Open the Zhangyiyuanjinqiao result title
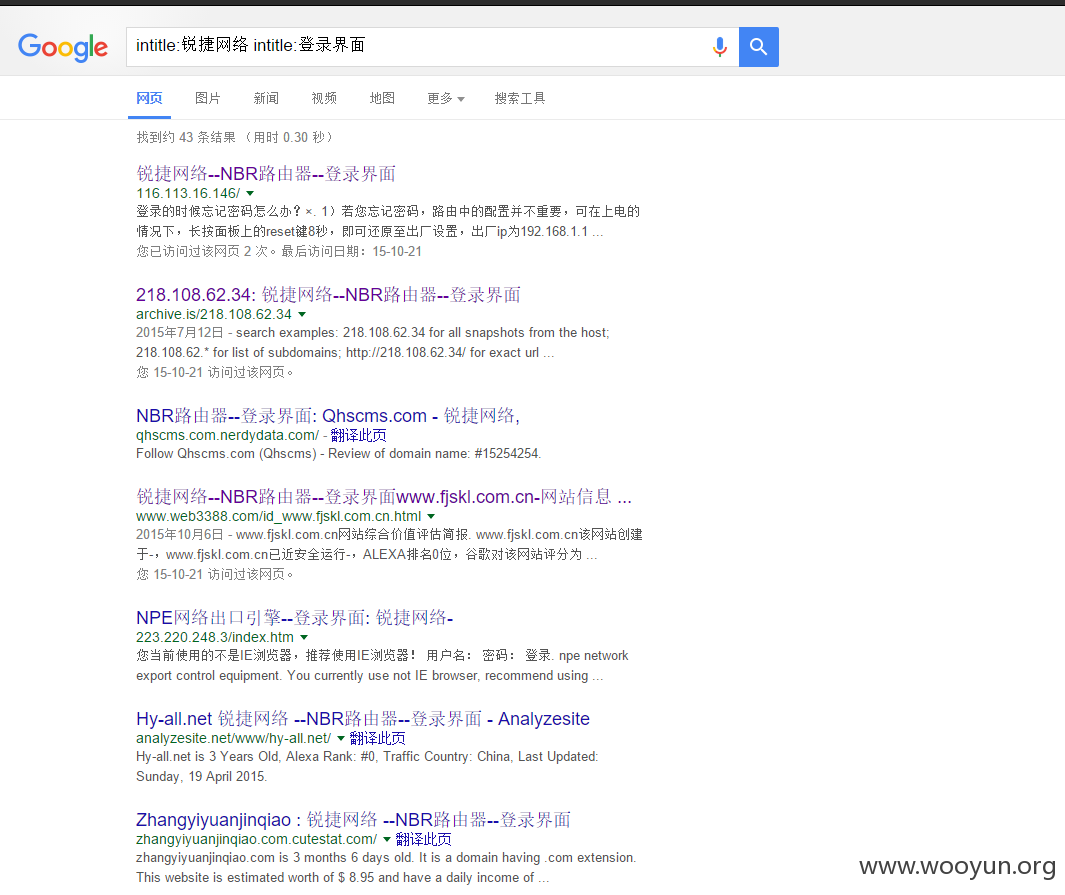Image resolution: width=1065 pixels, height=895 pixels. pyautogui.click(x=353, y=820)
